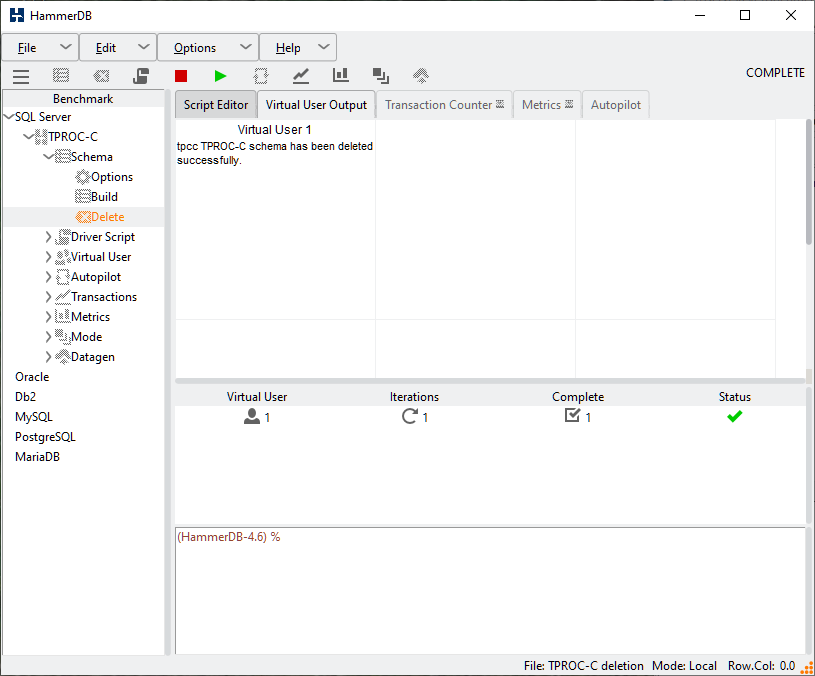Viewport: 815px width, 676px height.
Task: Open the Edit menu
Action: point(118,48)
